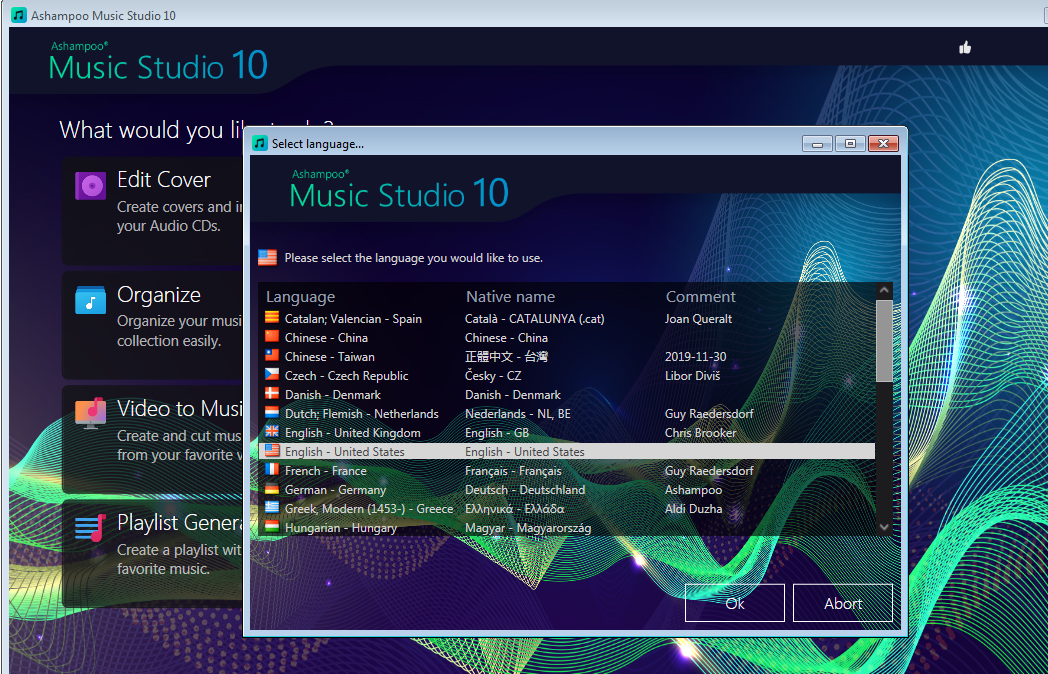Click the France flag icon
This screenshot has width=1048, height=674.
[272, 470]
